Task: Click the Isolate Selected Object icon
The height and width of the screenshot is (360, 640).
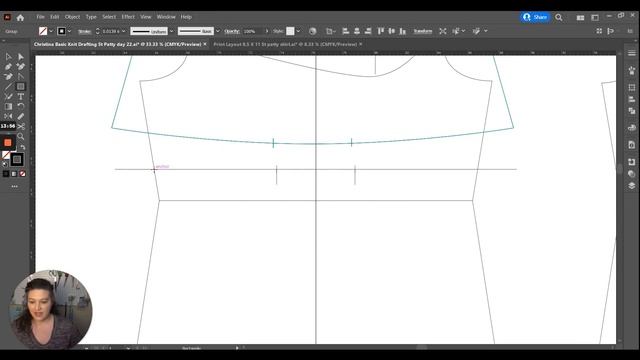Action: click(x=443, y=31)
